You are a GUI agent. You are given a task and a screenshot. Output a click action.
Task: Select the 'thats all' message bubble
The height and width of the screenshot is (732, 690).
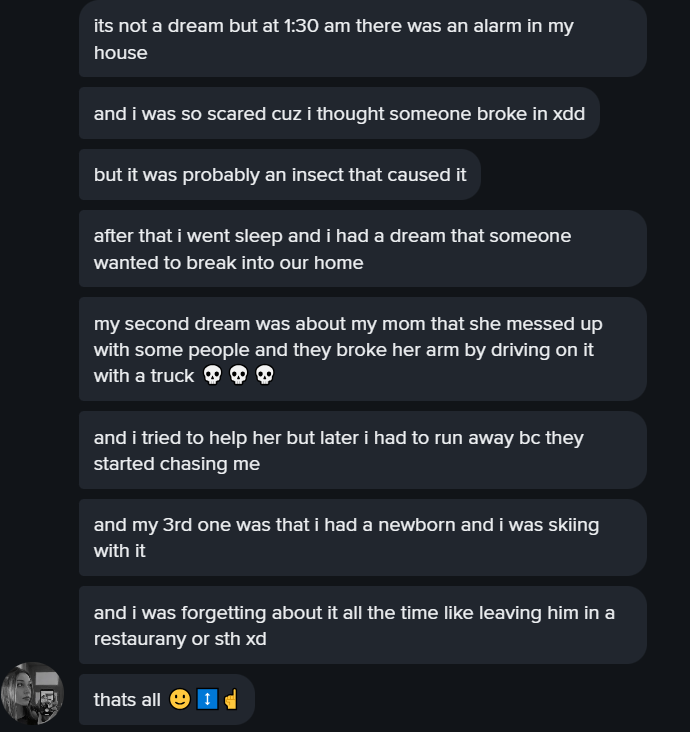167,699
